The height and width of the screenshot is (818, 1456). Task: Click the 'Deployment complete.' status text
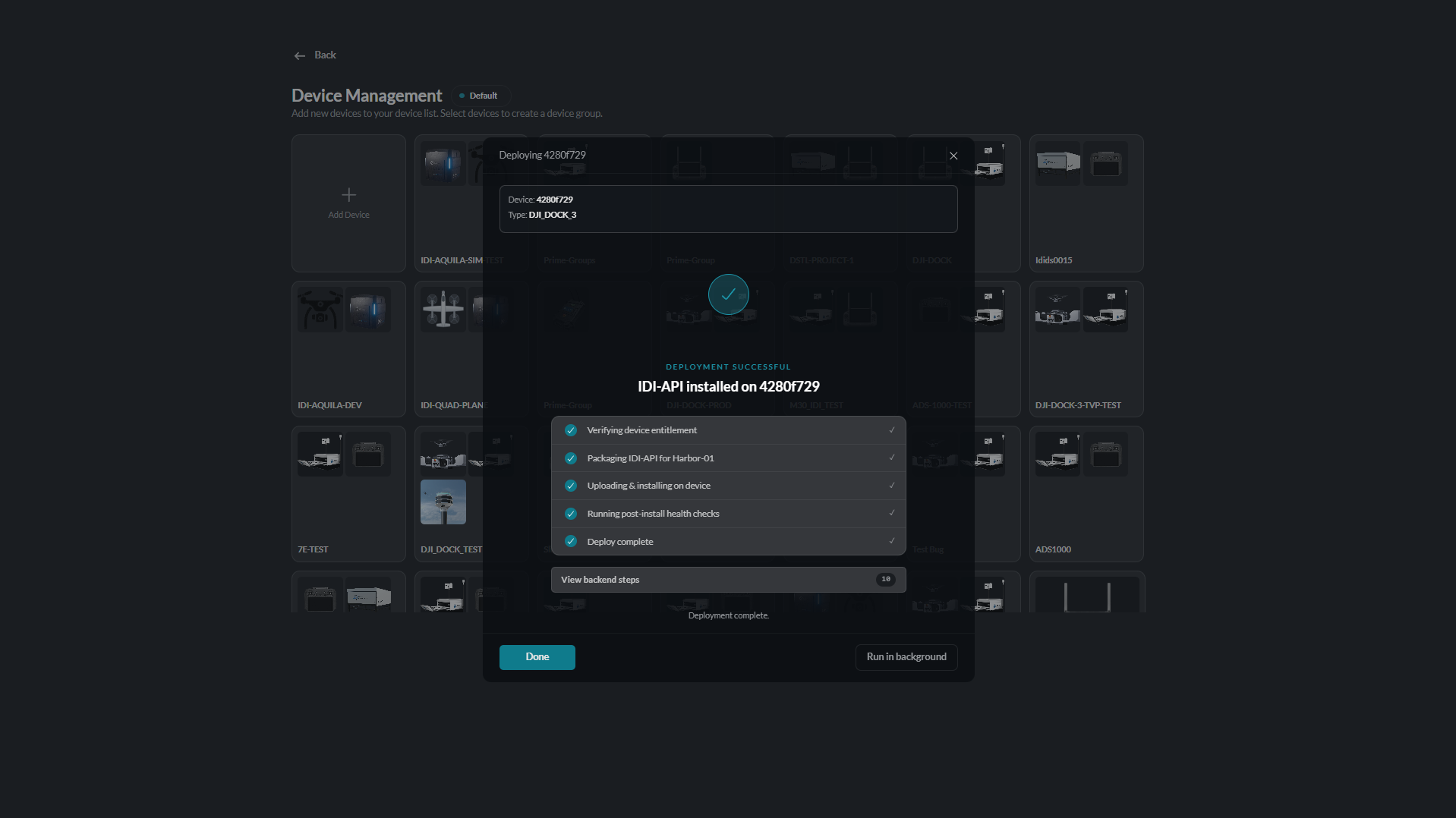coord(728,615)
